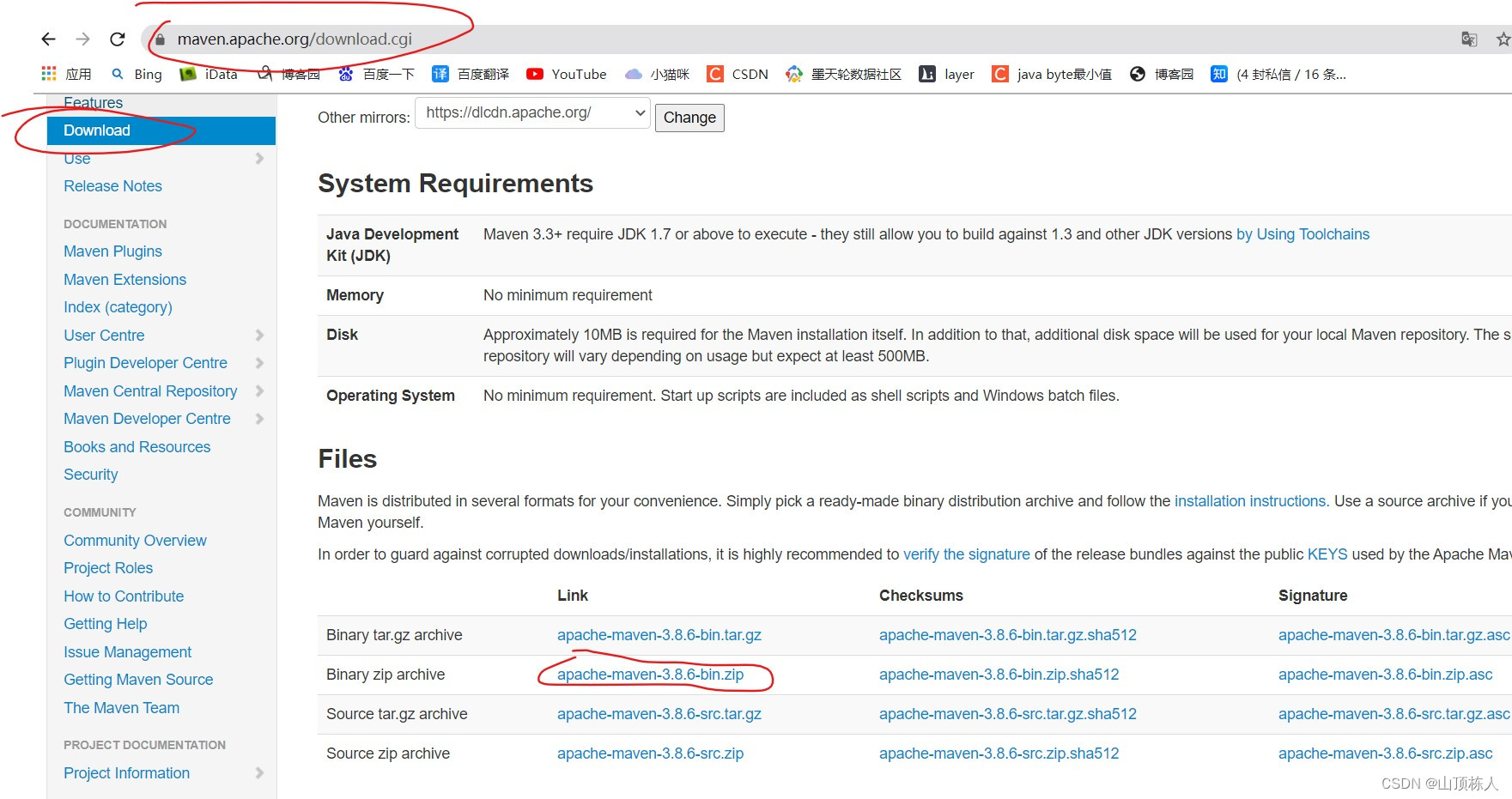Open the 小猫咪 cloud bookmark
Screen dimensions: 1512x799
(x=658, y=74)
